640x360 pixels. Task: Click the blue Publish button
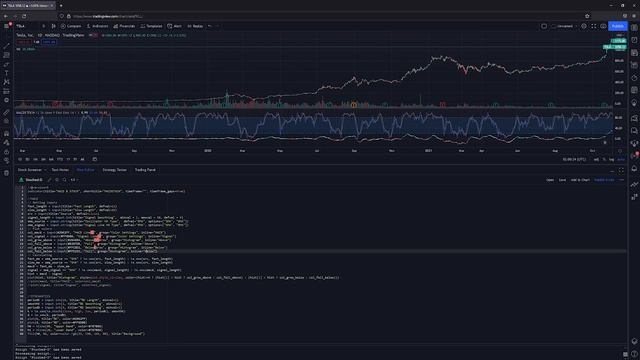point(618,26)
